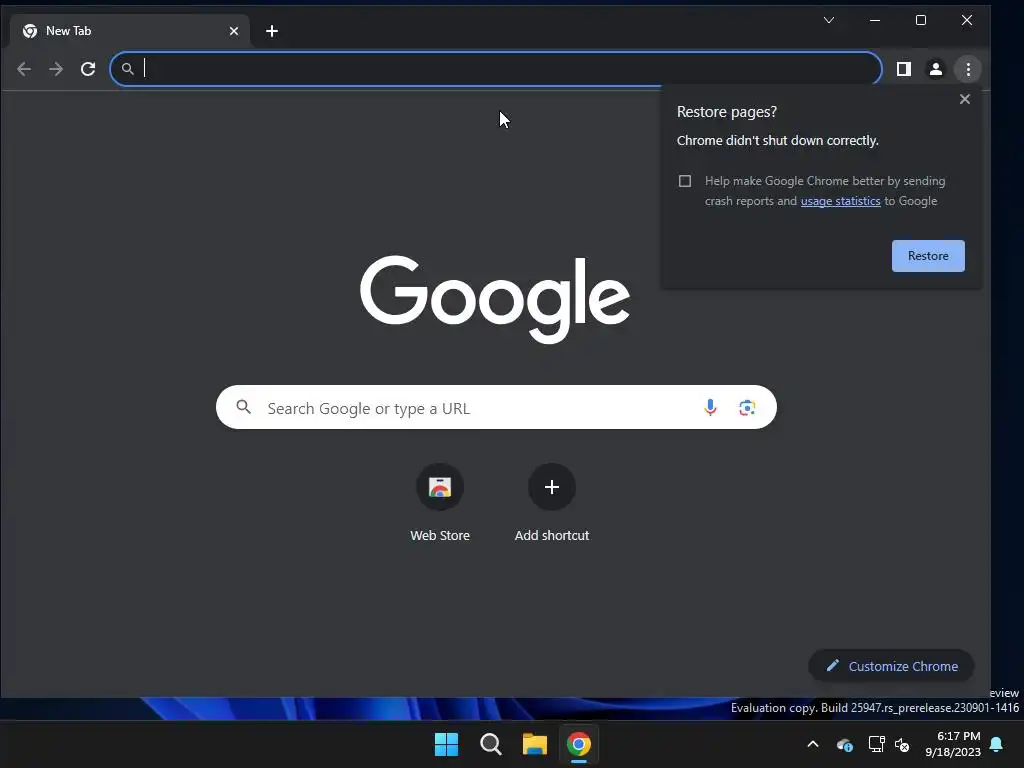
Task: Click the magnifier icon in Google search box
Action: click(244, 408)
